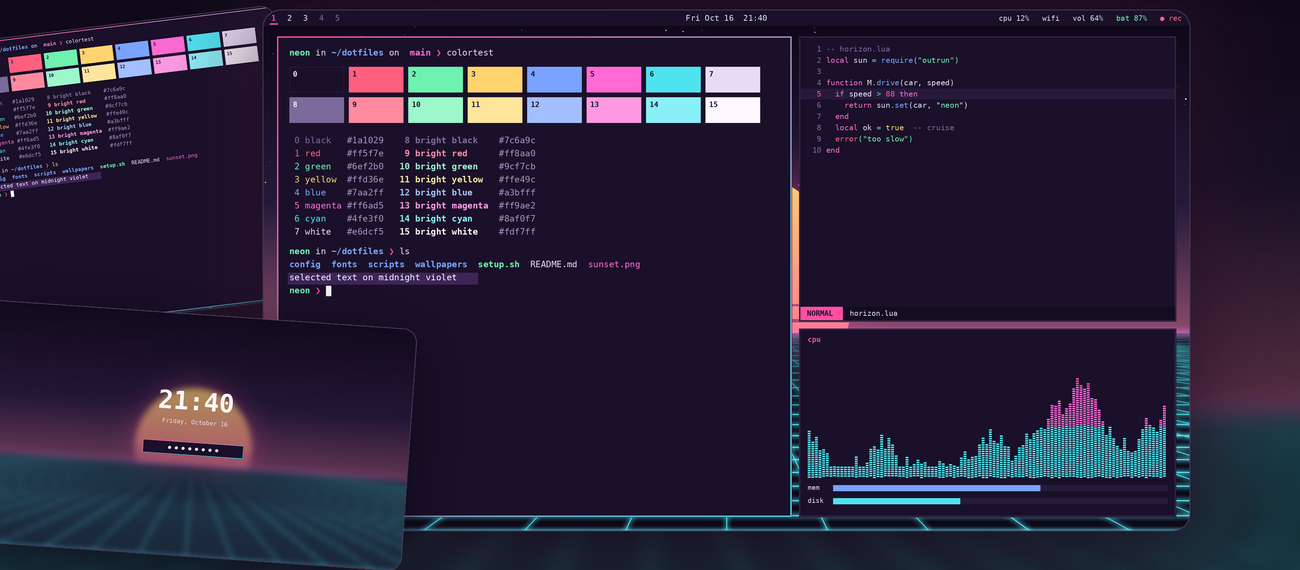The width and height of the screenshot is (1300, 570).
Task: Select white swatch 7 in main terminal
Action: 732,80
